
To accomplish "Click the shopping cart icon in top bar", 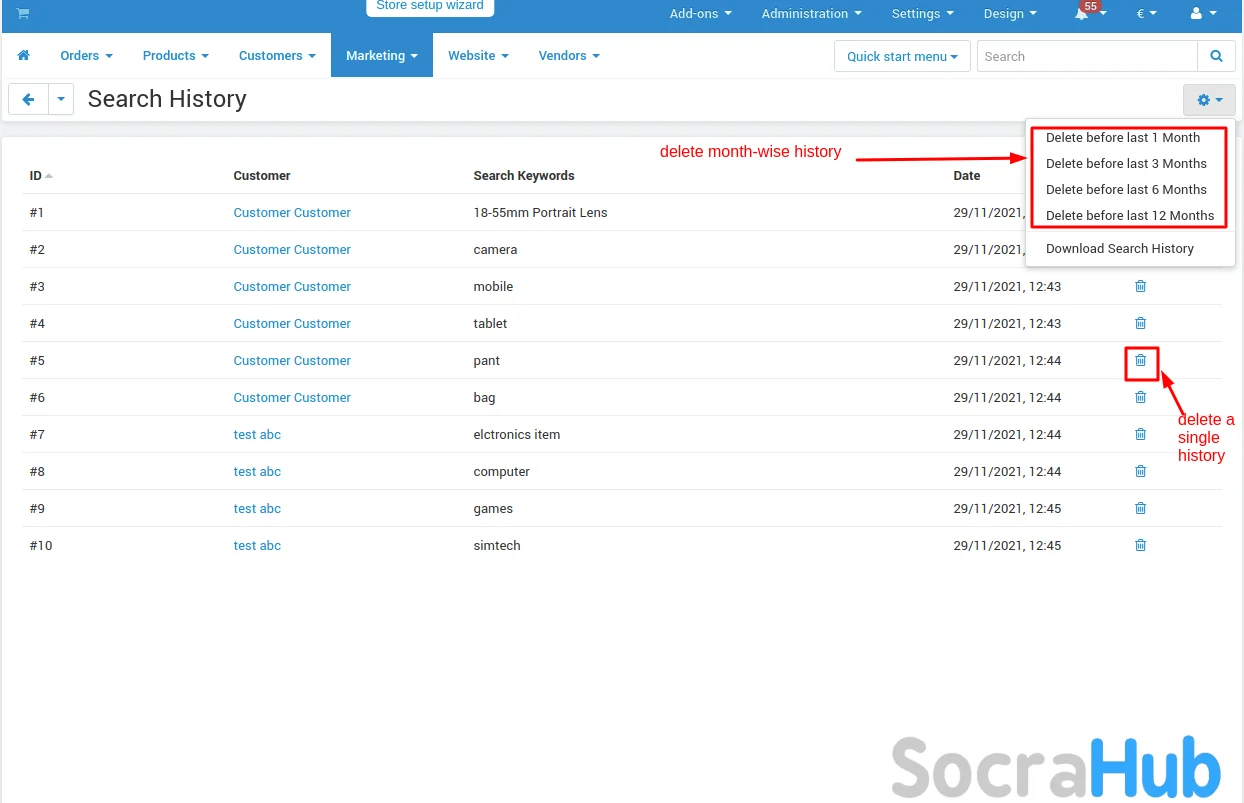I will [x=23, y=13].
